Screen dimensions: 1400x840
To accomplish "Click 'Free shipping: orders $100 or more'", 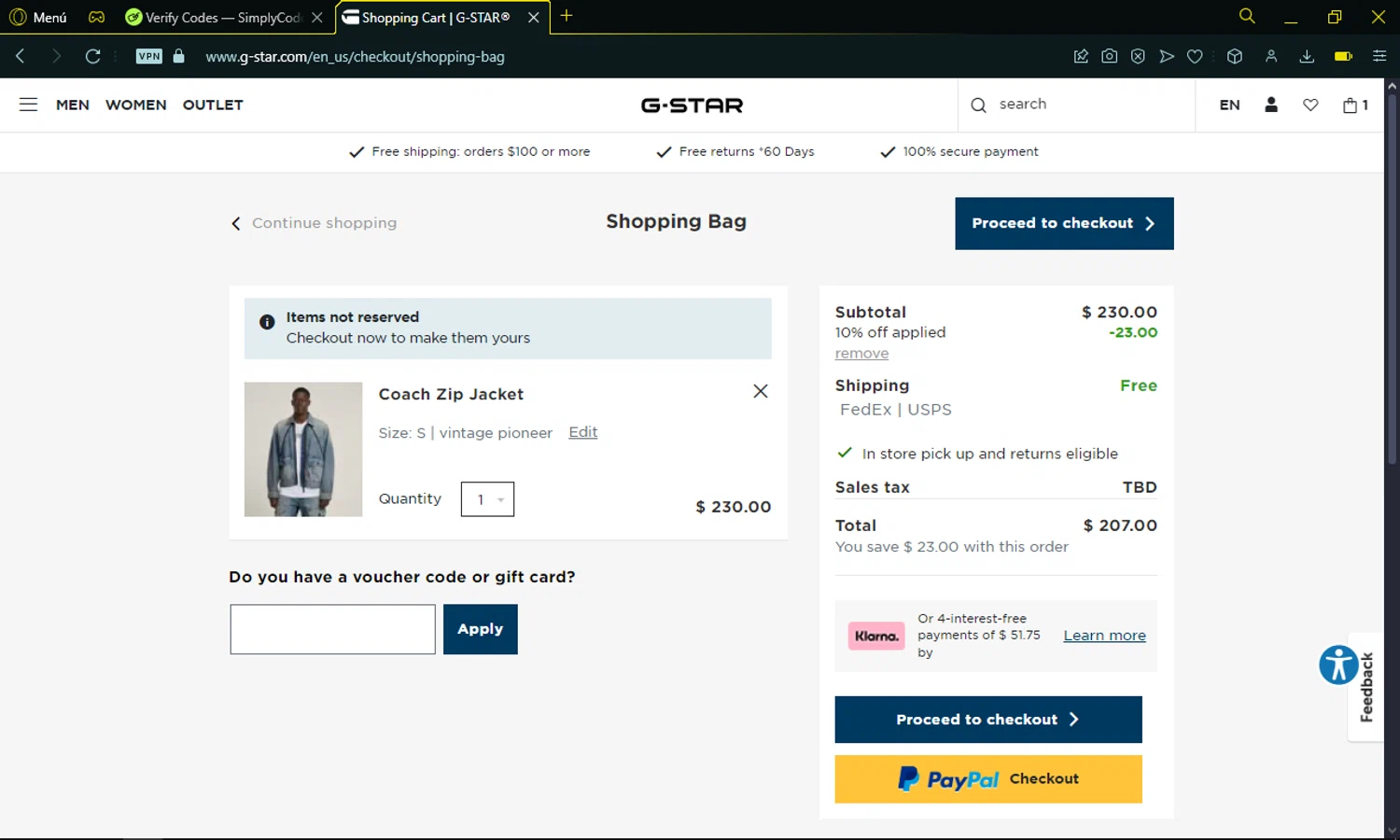I will [481, 151].
